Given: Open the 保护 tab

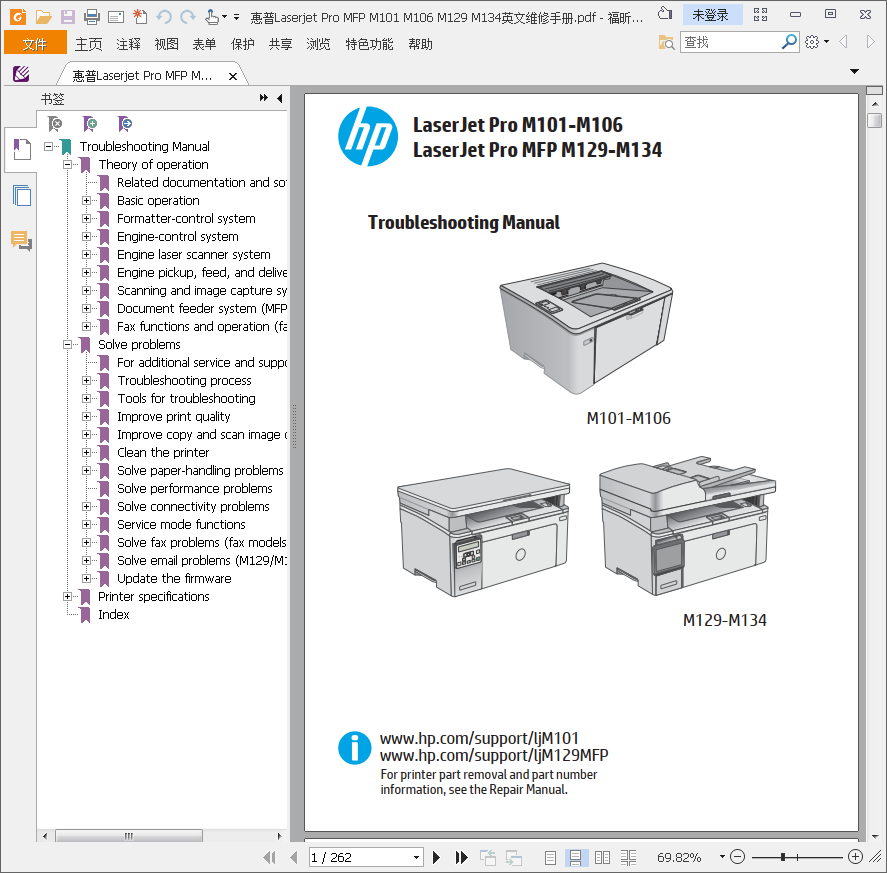Looking at the screenshot, I should [243, 44].
